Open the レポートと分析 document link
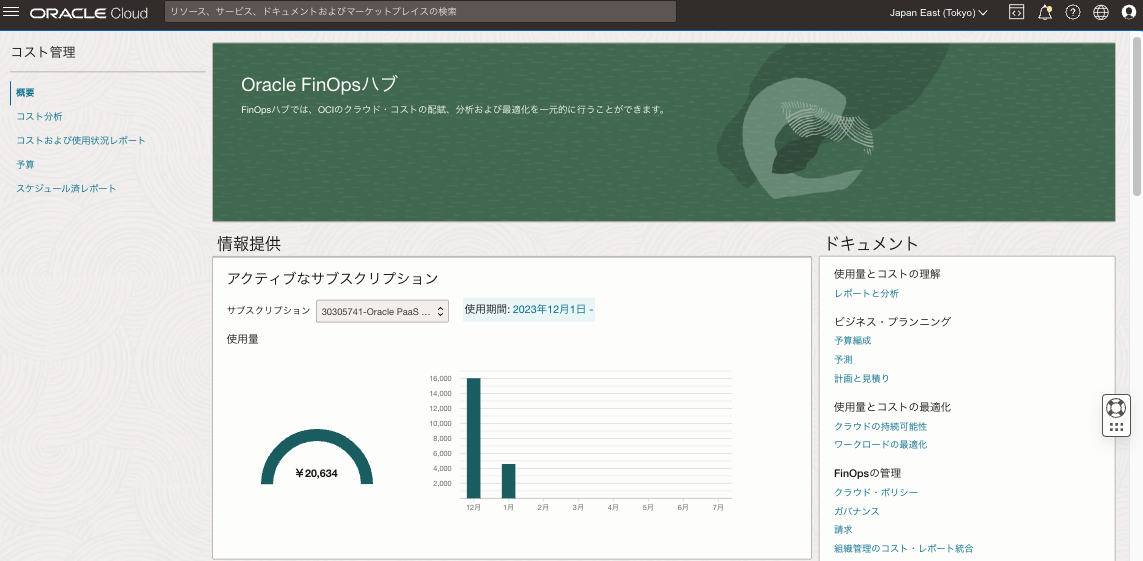Viewport: 1143px width, 561px height. point(866,294)
